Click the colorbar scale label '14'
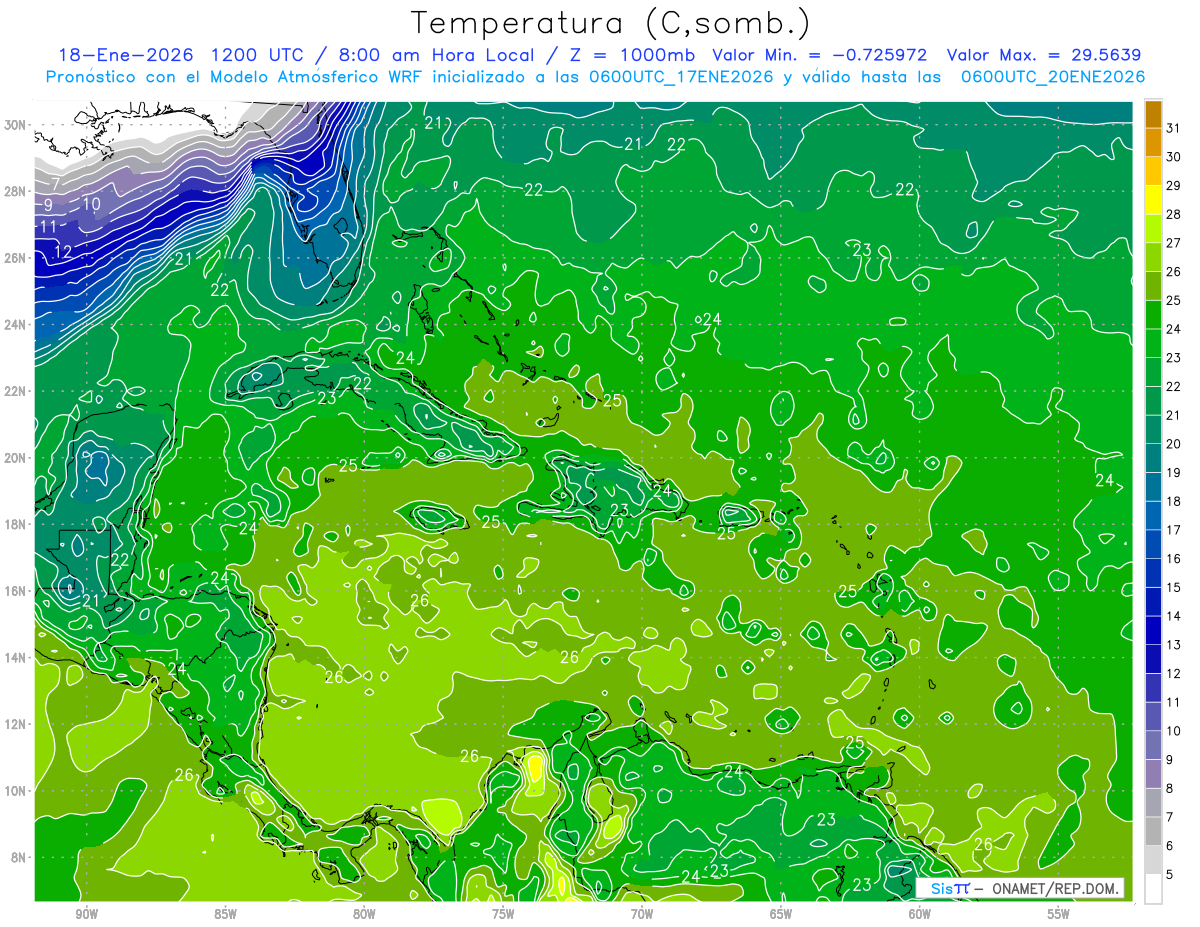The width and height of the screenshot is (1200, 927). (1174, 616)
